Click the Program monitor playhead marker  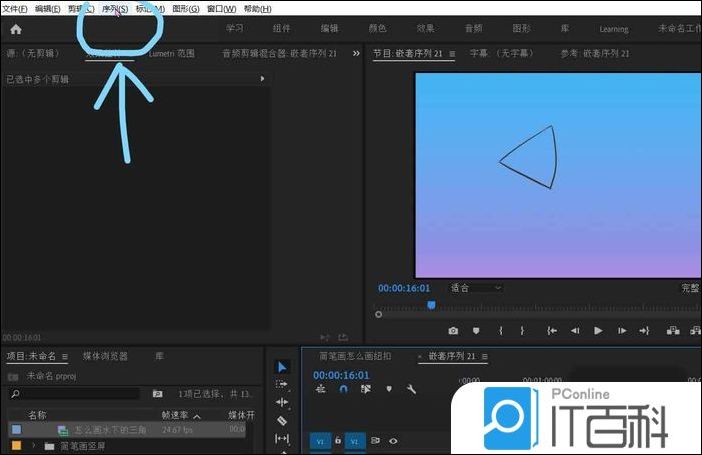pos(431,304)
